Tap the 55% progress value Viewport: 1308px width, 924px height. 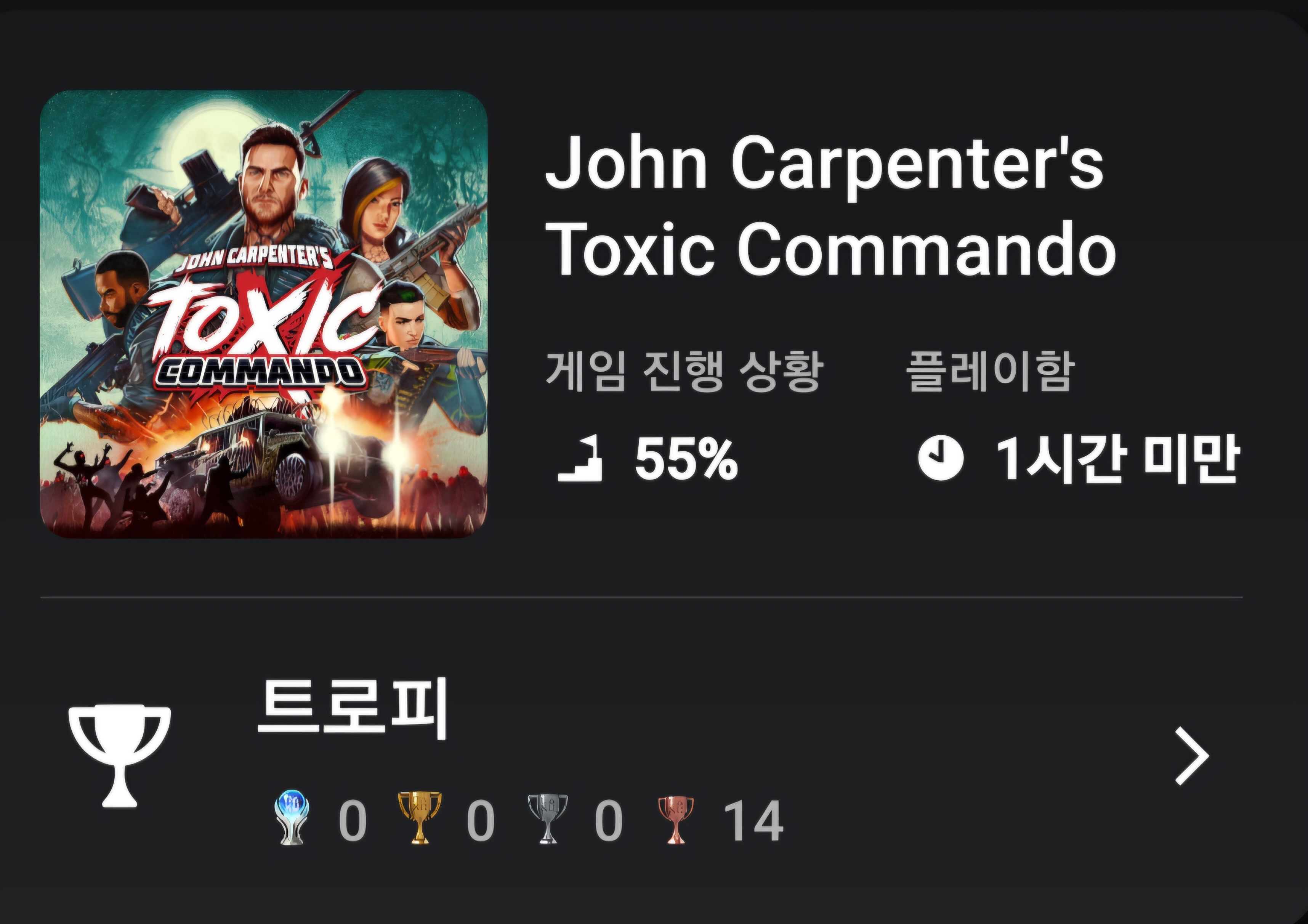[x=686, y=459]
